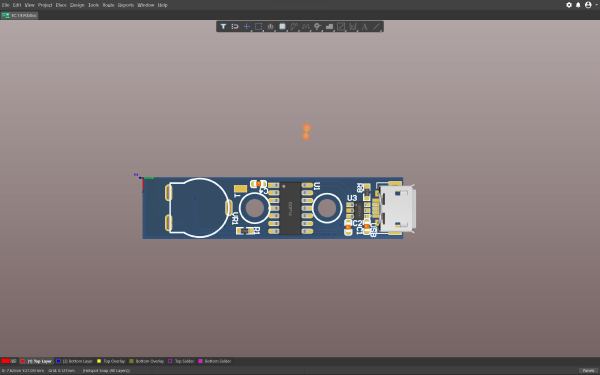Click the blue Bottom Layer color swatch

click(59, 361)
